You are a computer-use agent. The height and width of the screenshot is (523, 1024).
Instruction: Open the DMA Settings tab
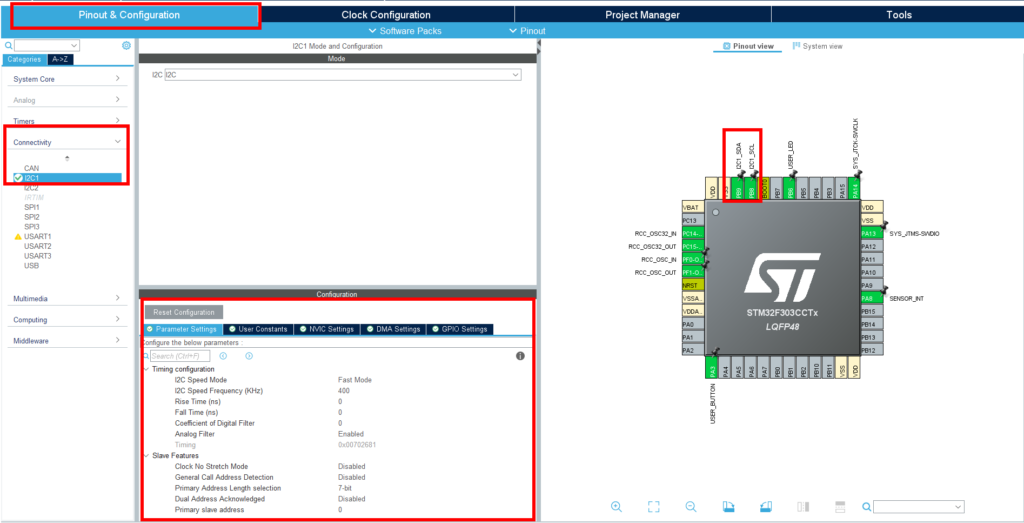click(x=393, y=329)
